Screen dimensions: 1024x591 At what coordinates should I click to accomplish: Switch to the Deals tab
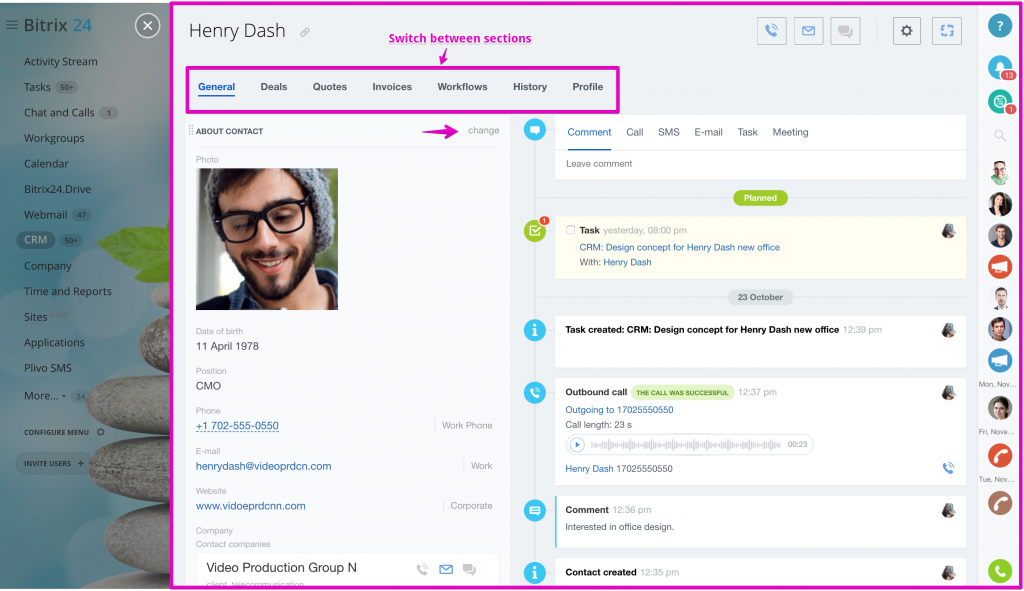click(x=274, y=87)
